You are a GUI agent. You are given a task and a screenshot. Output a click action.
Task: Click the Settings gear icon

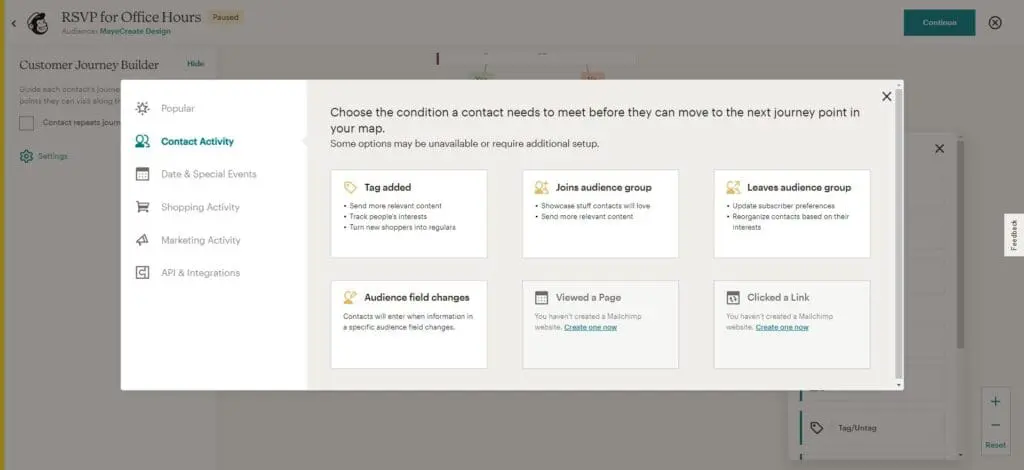click(x=26, y=156)
